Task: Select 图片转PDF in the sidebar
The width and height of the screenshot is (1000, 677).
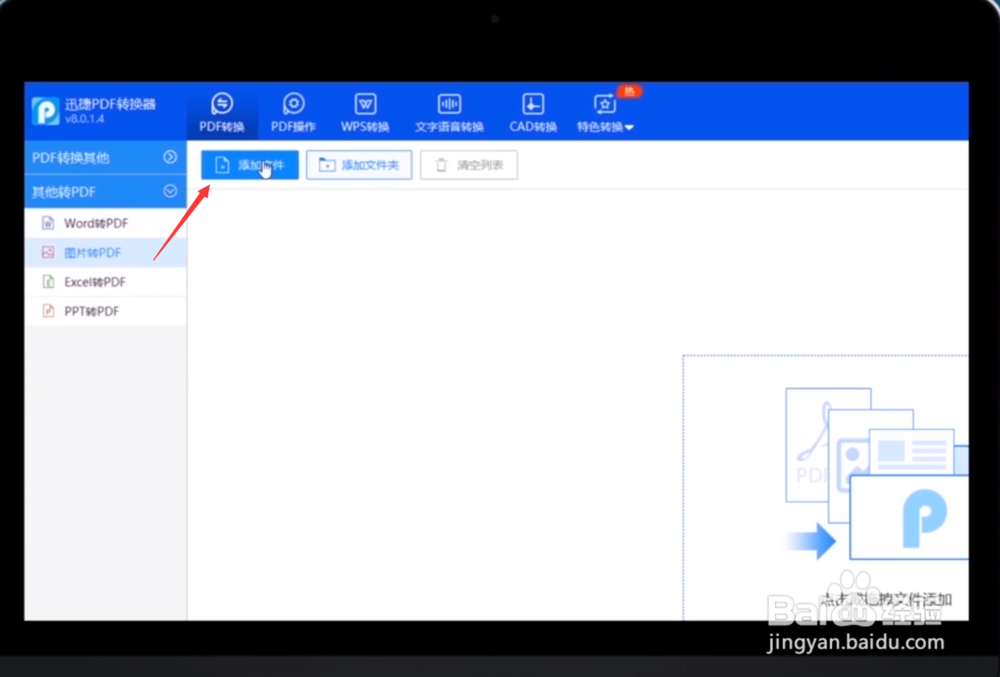Action: pos(105,252)
